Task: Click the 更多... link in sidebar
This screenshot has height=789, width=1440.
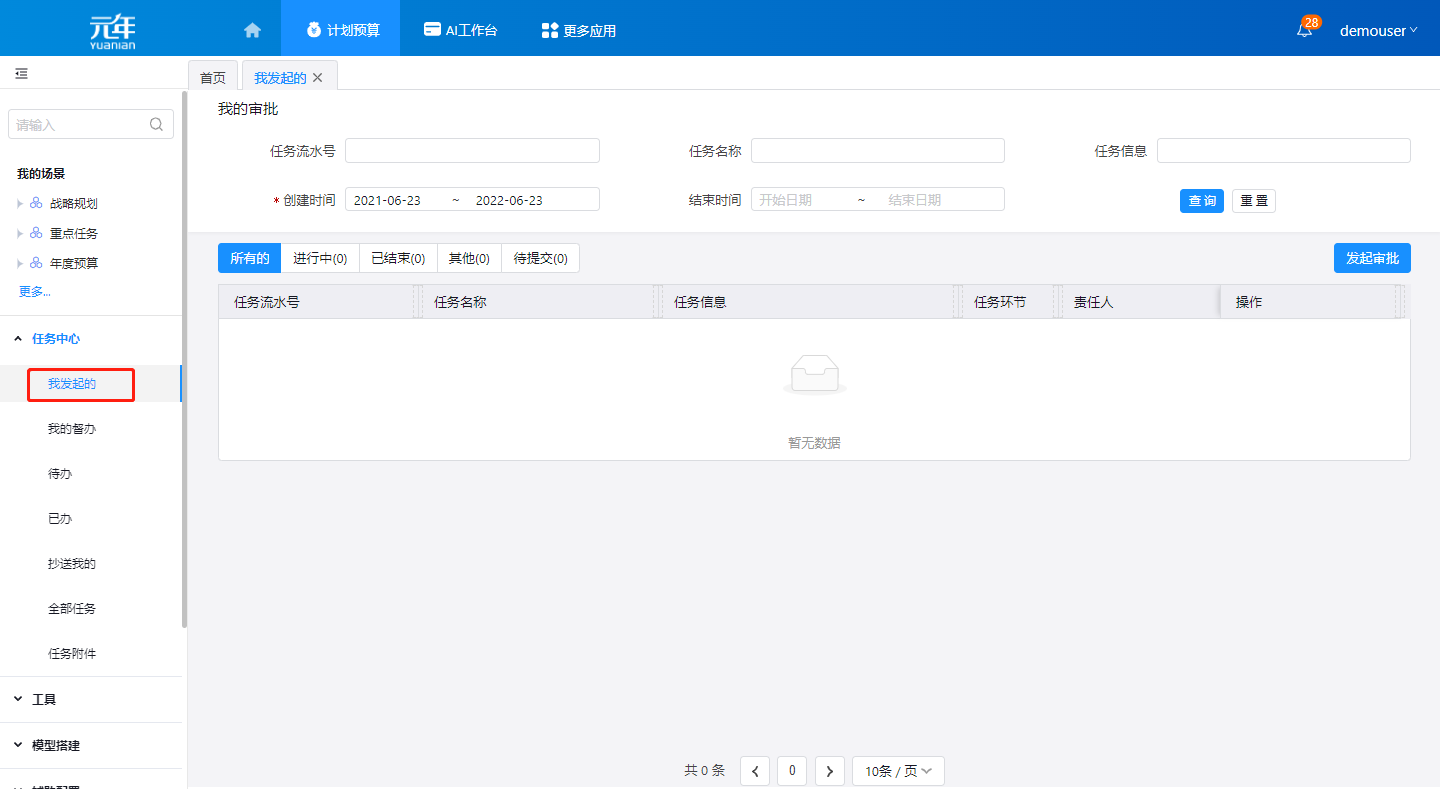Action: tap(34, 292)
